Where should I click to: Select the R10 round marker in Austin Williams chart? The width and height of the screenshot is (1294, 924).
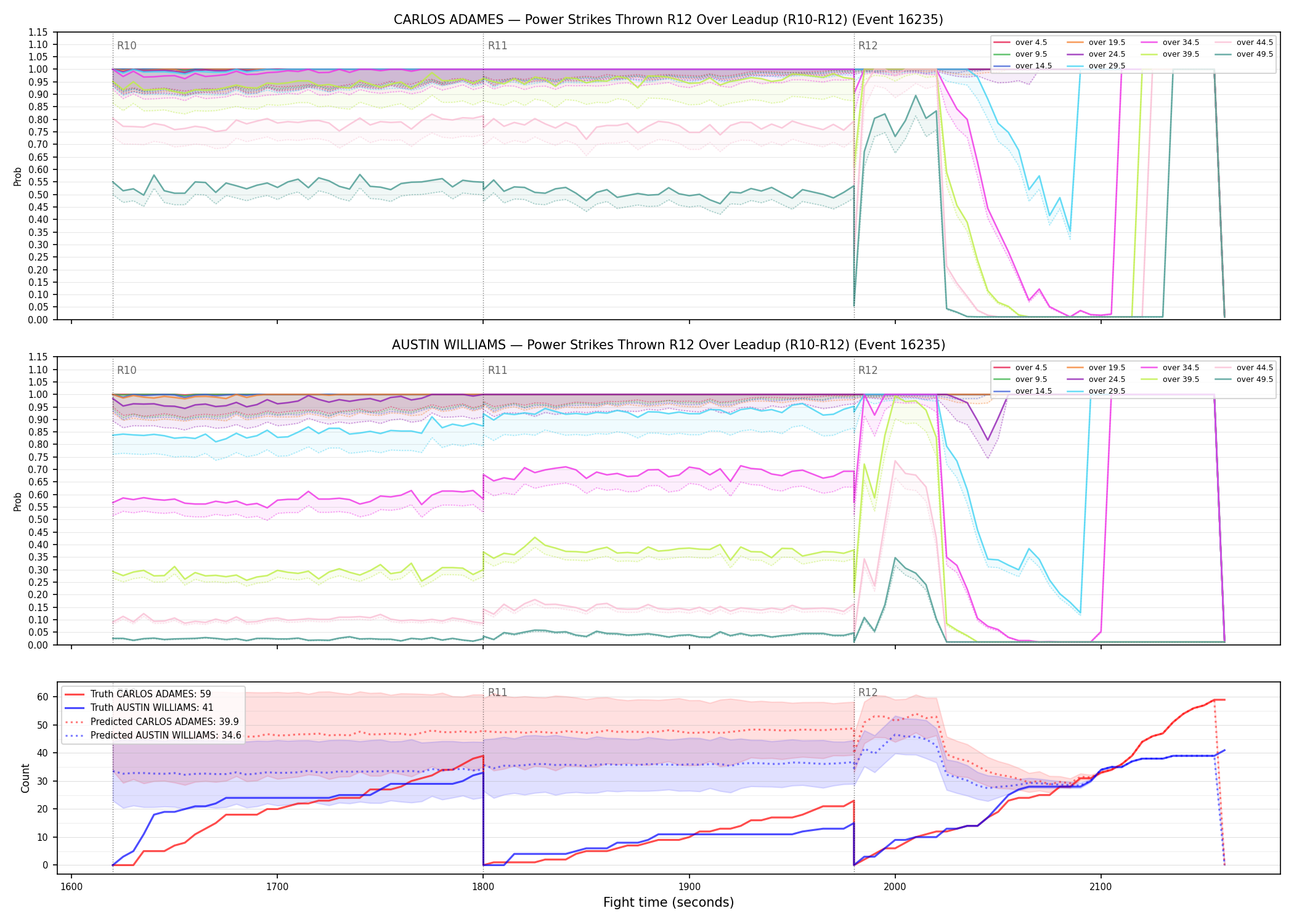(126, 370)
